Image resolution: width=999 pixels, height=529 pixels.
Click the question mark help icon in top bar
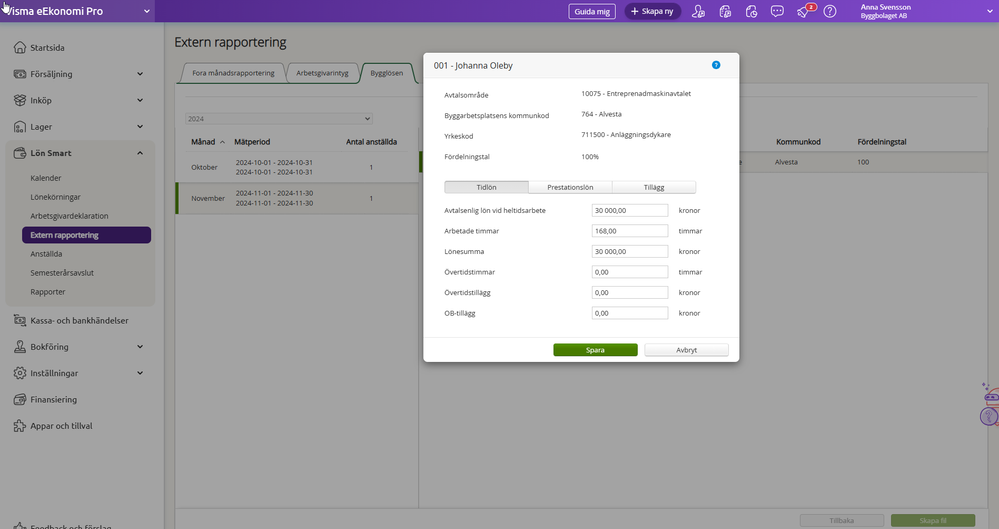pos(829,11)
